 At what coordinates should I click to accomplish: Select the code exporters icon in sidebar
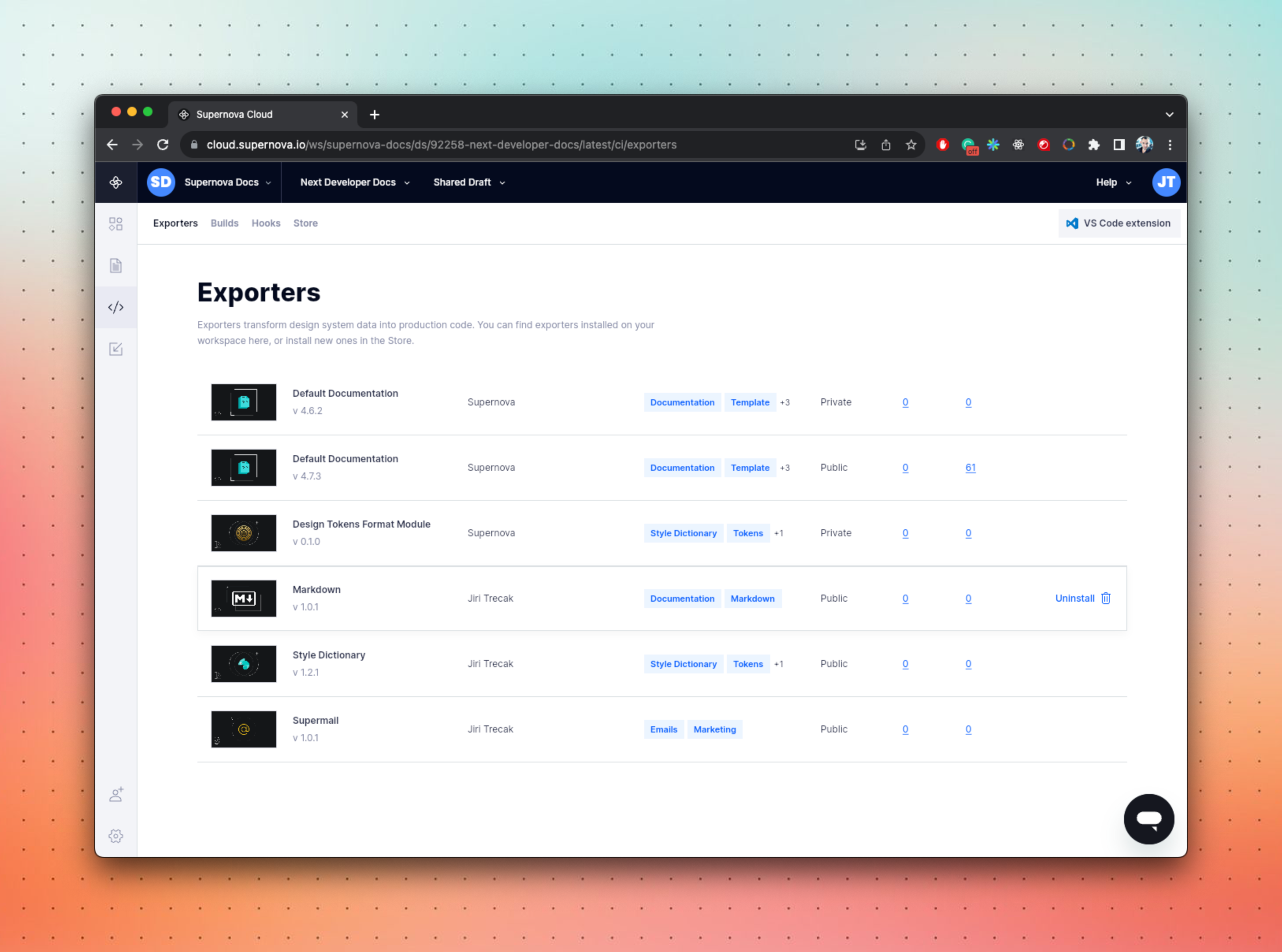click(116, 307)
